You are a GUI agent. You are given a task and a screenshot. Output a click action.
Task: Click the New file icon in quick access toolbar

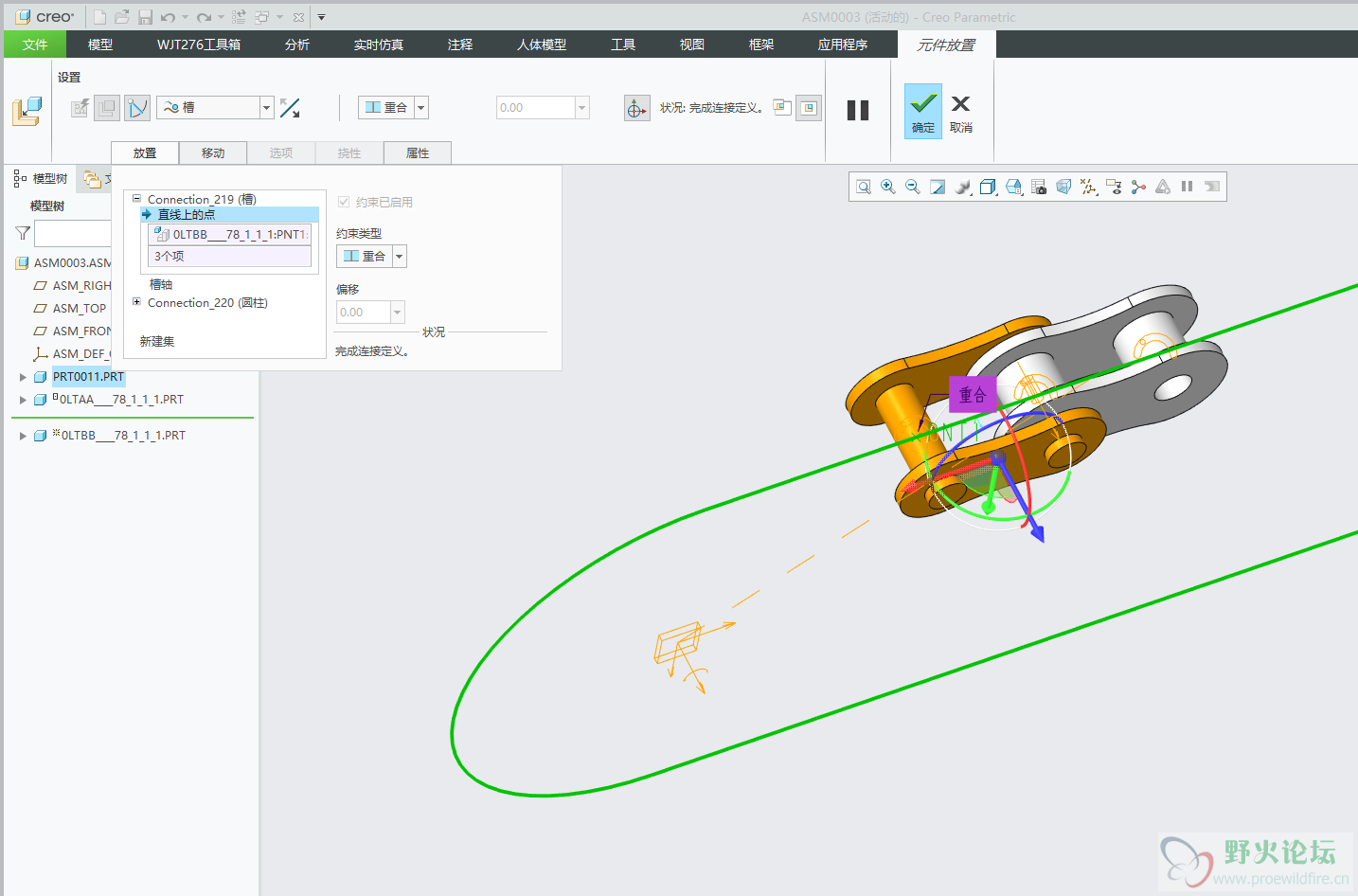(99, 17)
